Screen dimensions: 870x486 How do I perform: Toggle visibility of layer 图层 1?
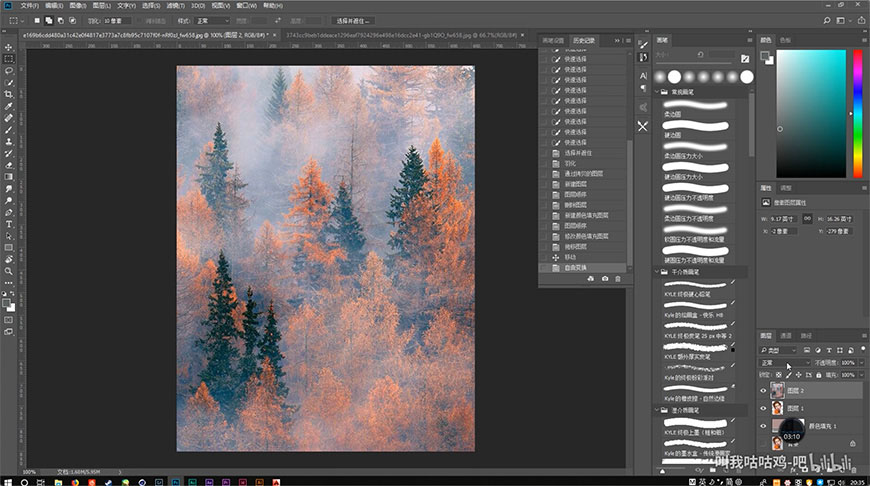[x=764, y=409]
